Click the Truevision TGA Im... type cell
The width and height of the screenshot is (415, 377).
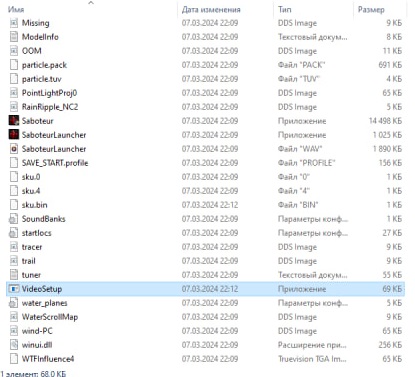pyautogui.click(x=312, y=359)
